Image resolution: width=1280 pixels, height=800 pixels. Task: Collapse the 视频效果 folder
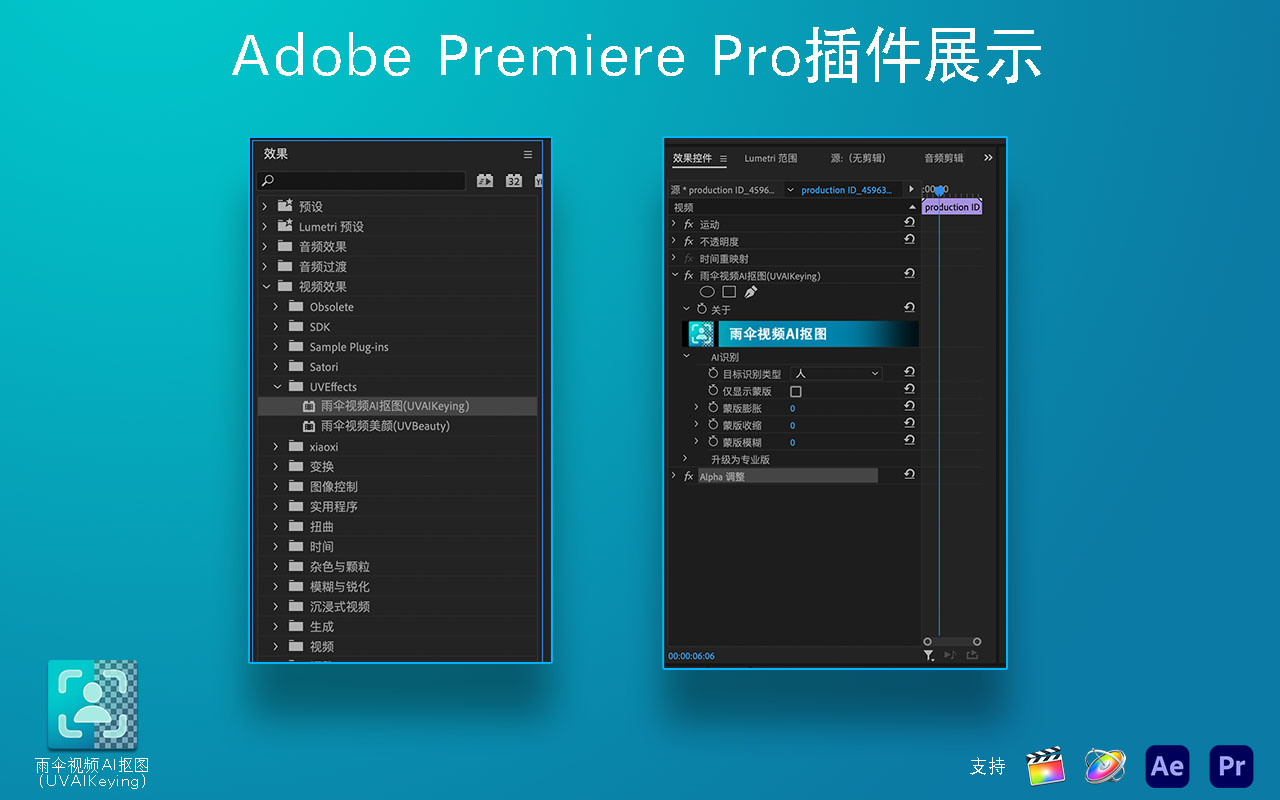click(x=265, y=286)
